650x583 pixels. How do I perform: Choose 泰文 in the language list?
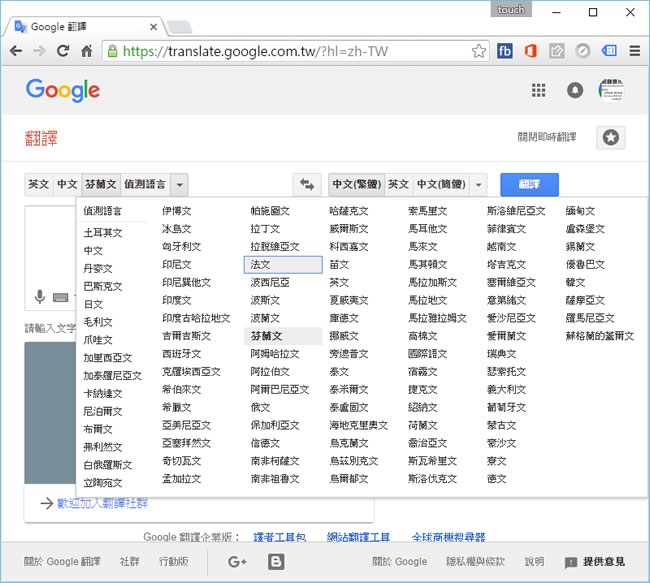(339, 372)
